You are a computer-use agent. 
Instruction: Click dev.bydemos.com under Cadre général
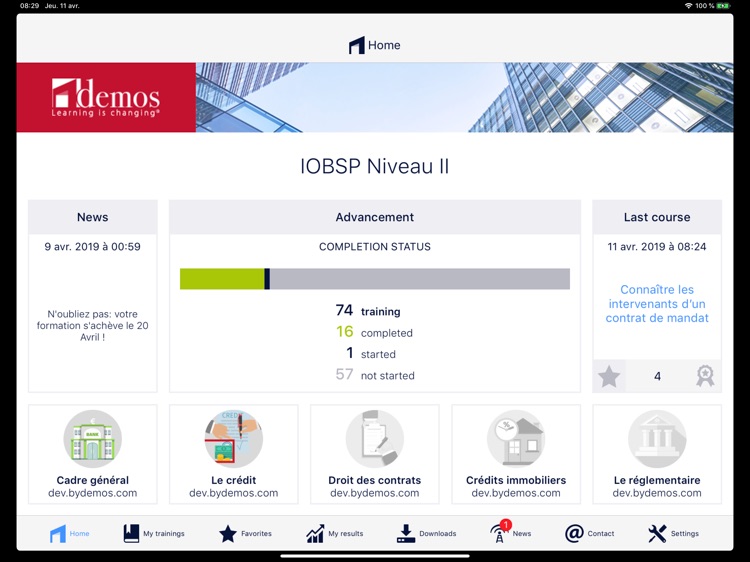(93, 493)
